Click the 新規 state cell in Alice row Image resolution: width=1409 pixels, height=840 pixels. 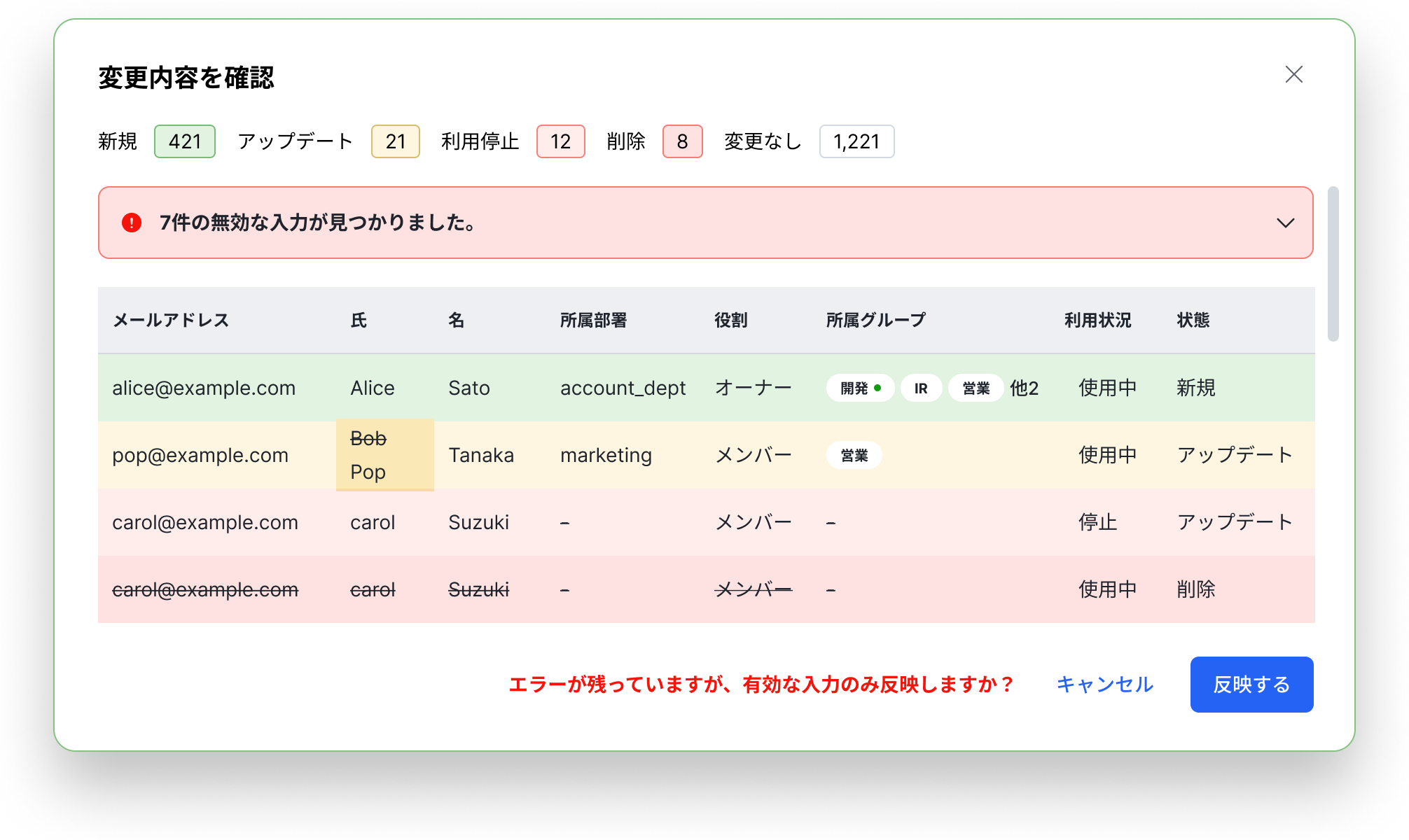tap(1195, 388)
